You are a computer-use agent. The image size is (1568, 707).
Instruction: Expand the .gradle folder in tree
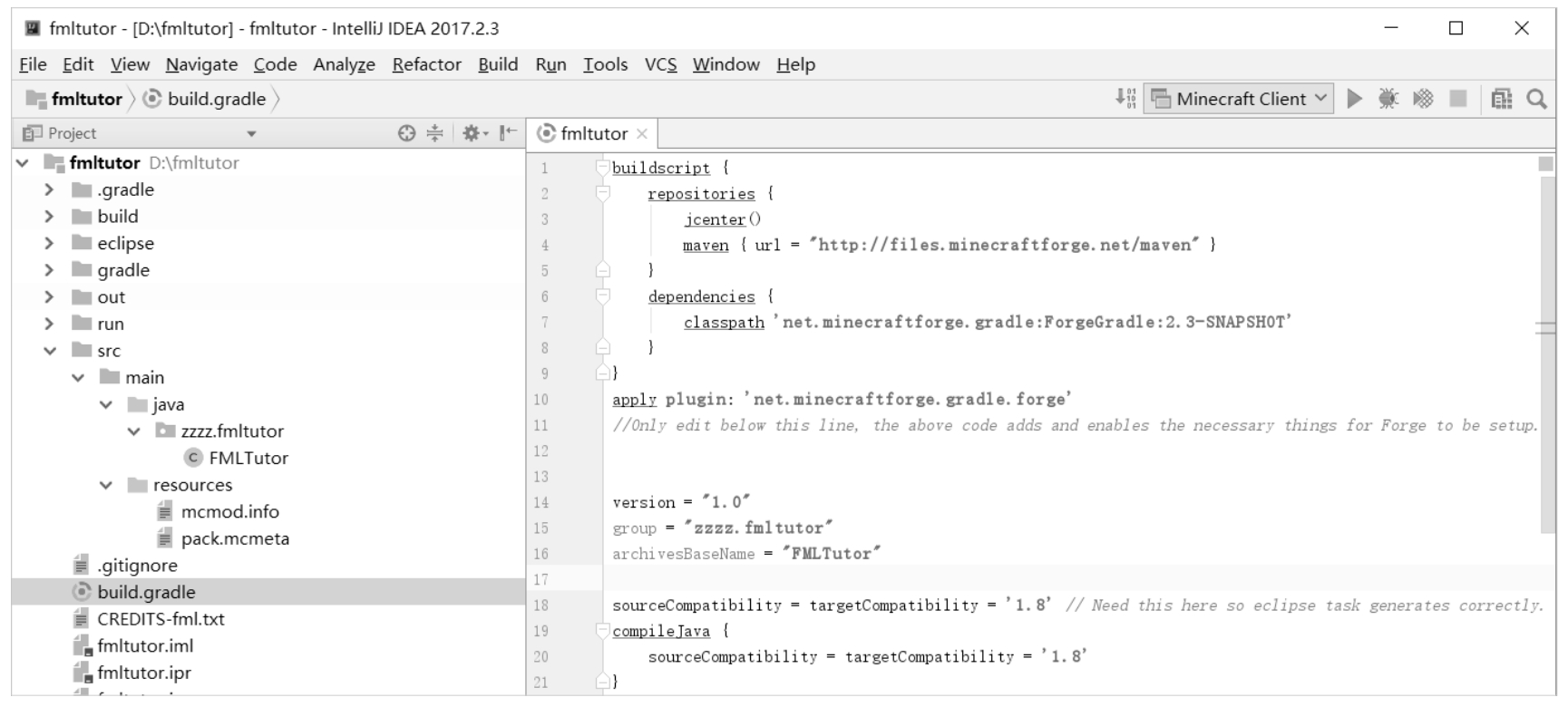[50, 190]
